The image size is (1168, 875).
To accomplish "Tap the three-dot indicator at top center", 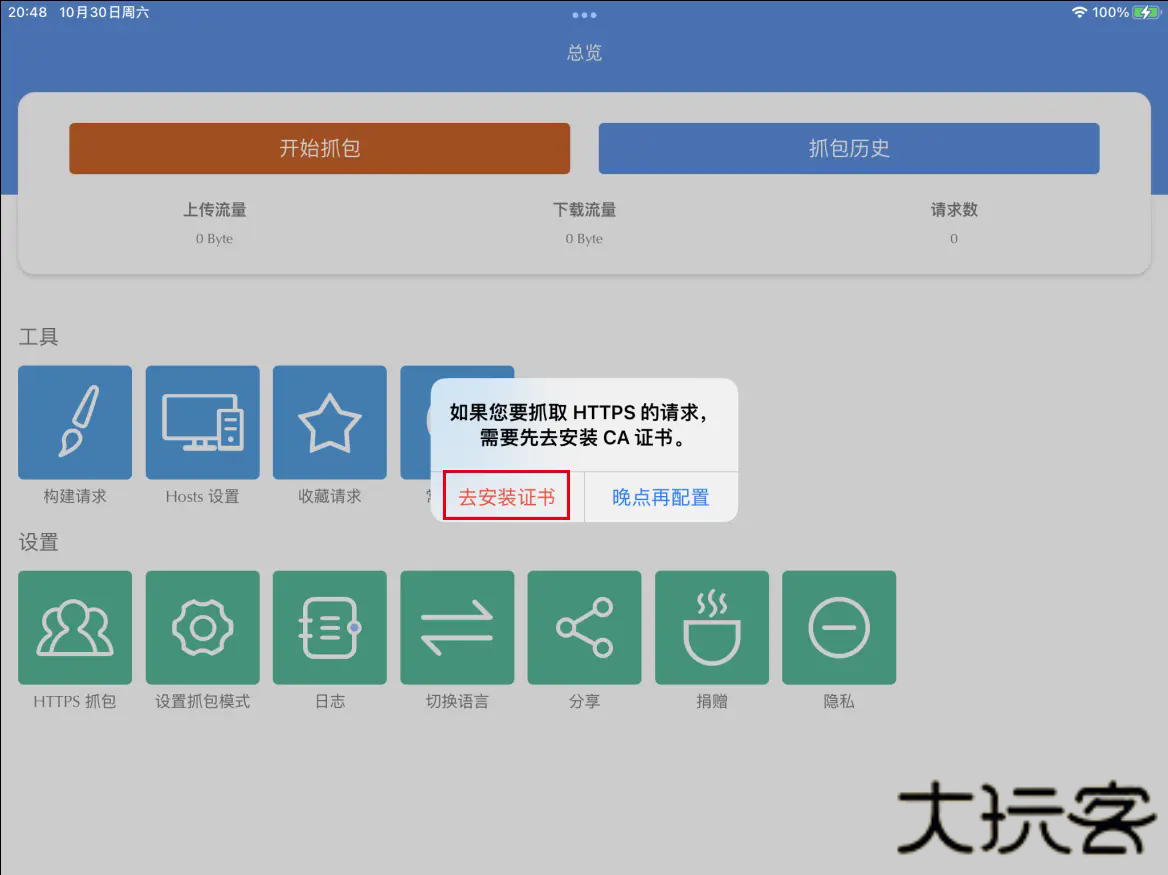I will point(584,14).
